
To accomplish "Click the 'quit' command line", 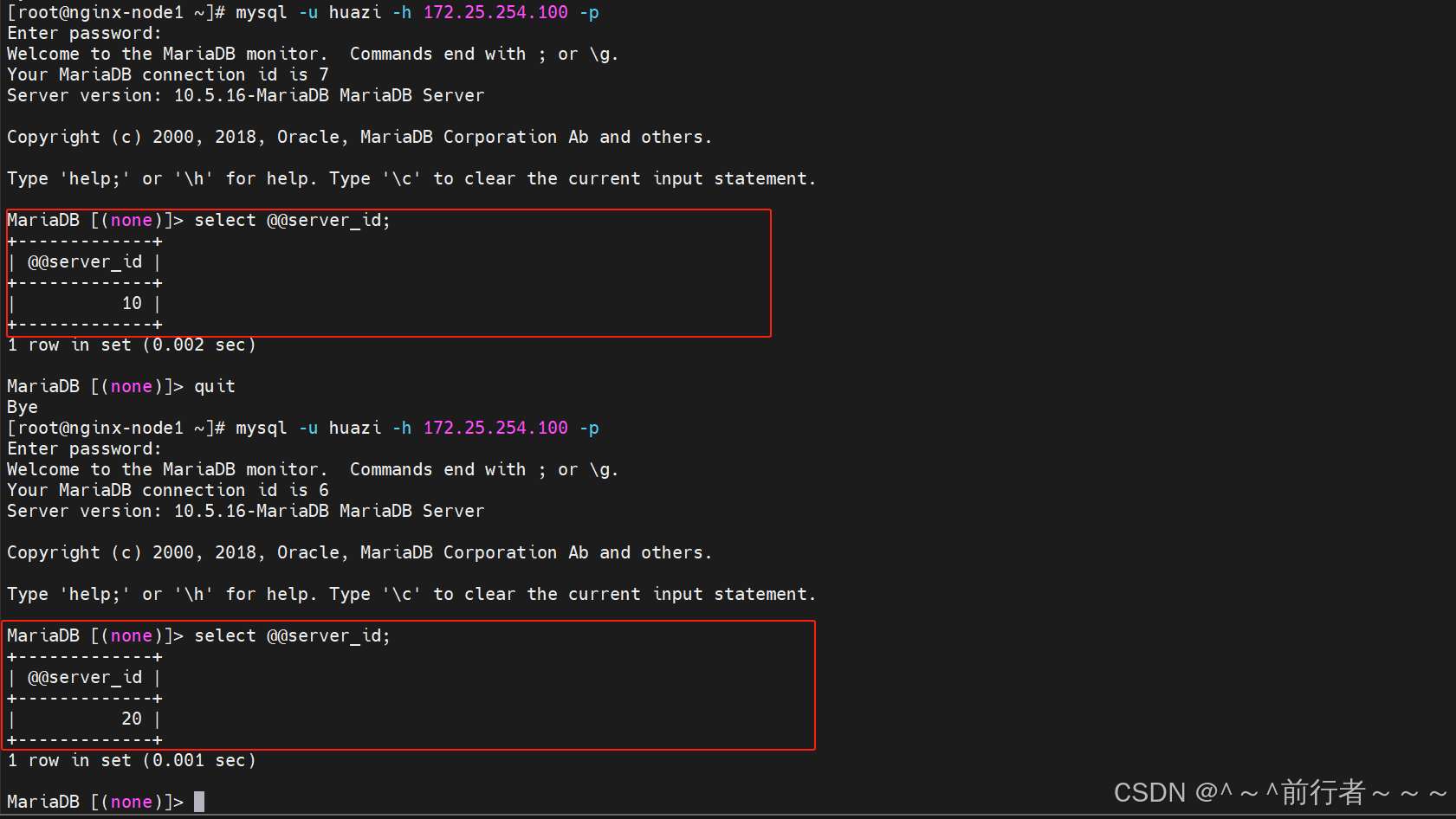I will coord(121,386).
